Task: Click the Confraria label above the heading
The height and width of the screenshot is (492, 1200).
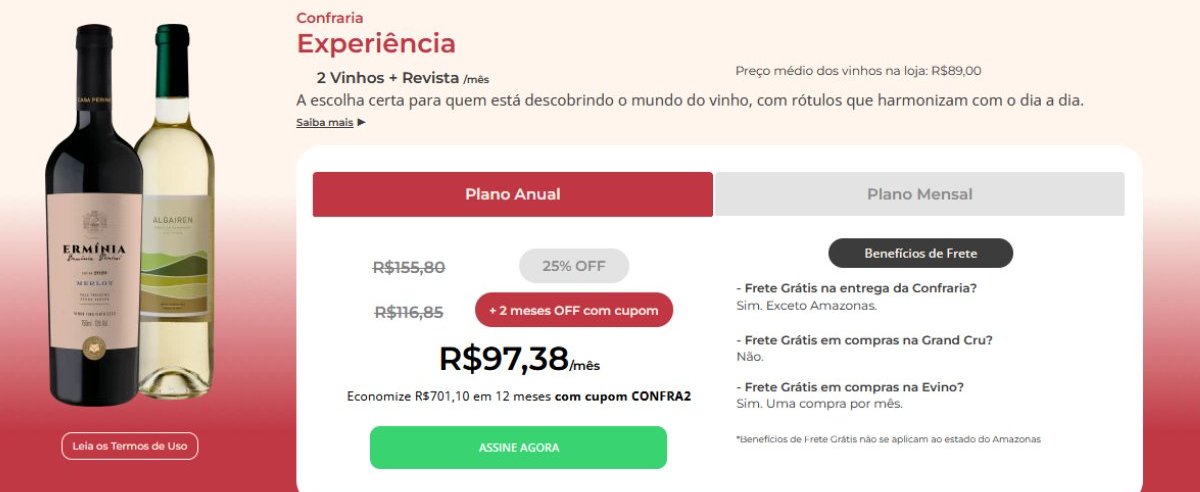Action: pyautogui.click(x=330, y=17)
